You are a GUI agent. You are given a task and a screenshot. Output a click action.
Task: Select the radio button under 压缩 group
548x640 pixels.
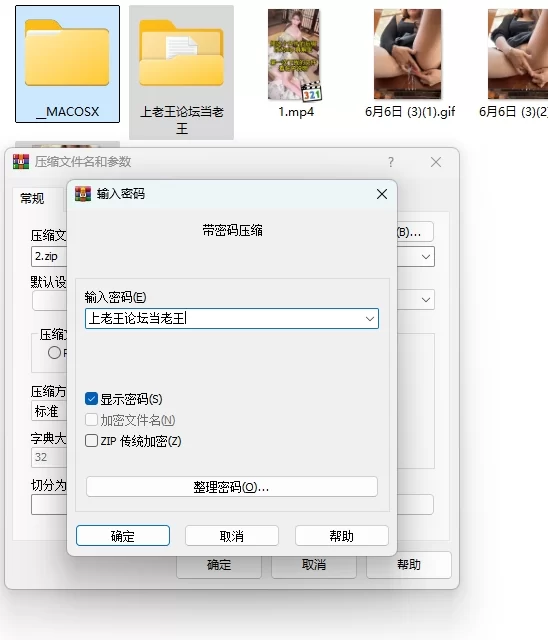point(54,353)
